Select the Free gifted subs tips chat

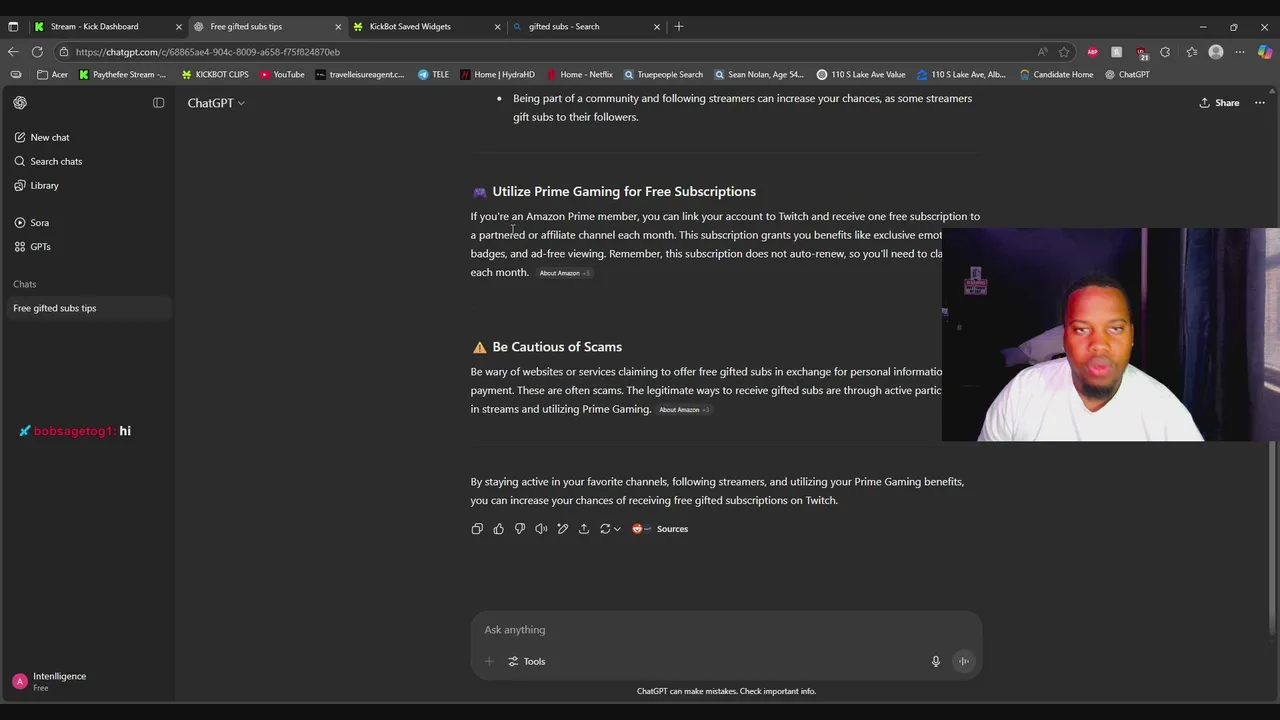coord(87,308)
